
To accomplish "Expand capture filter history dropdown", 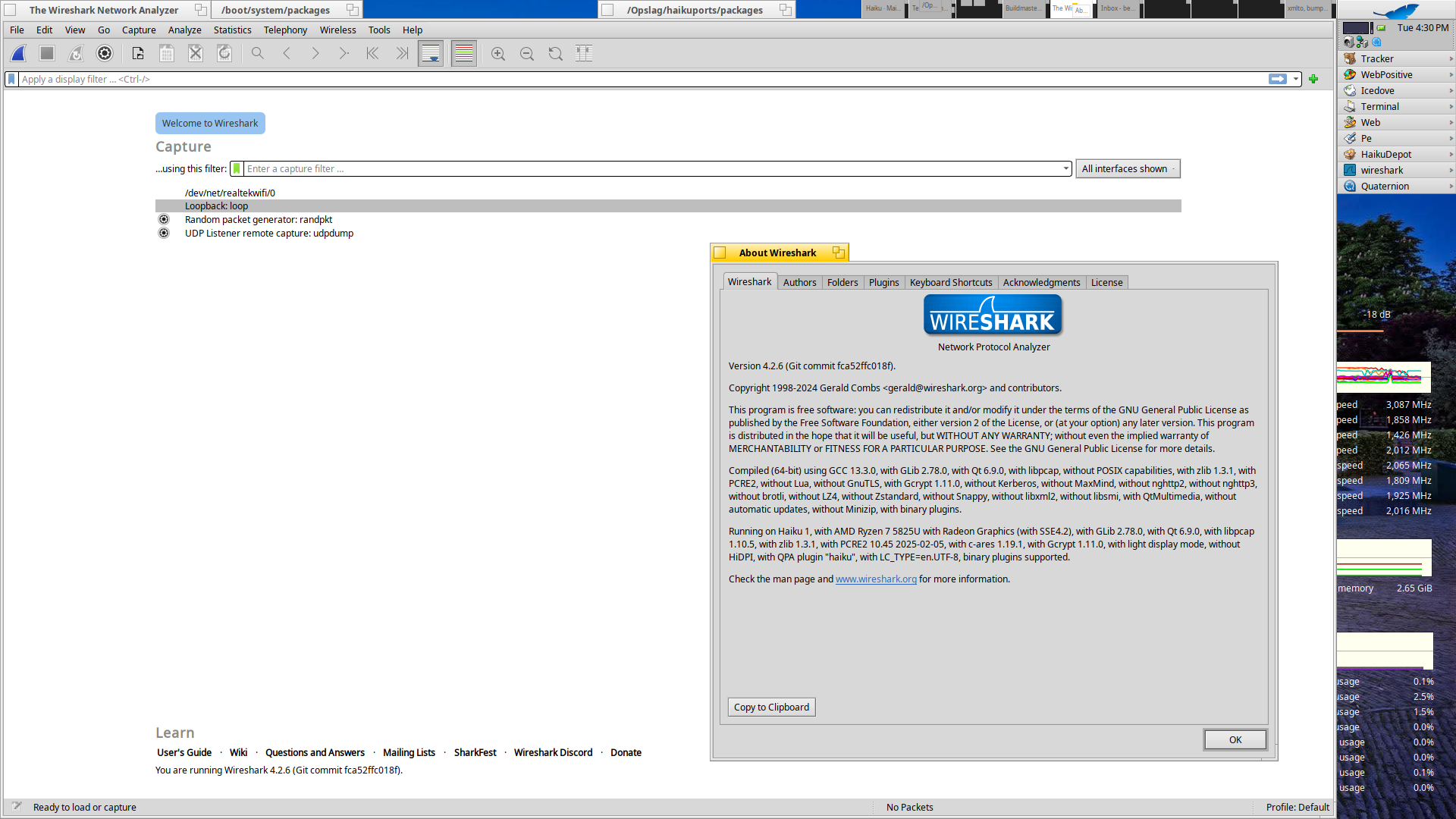I will [x=1065, y=168].
